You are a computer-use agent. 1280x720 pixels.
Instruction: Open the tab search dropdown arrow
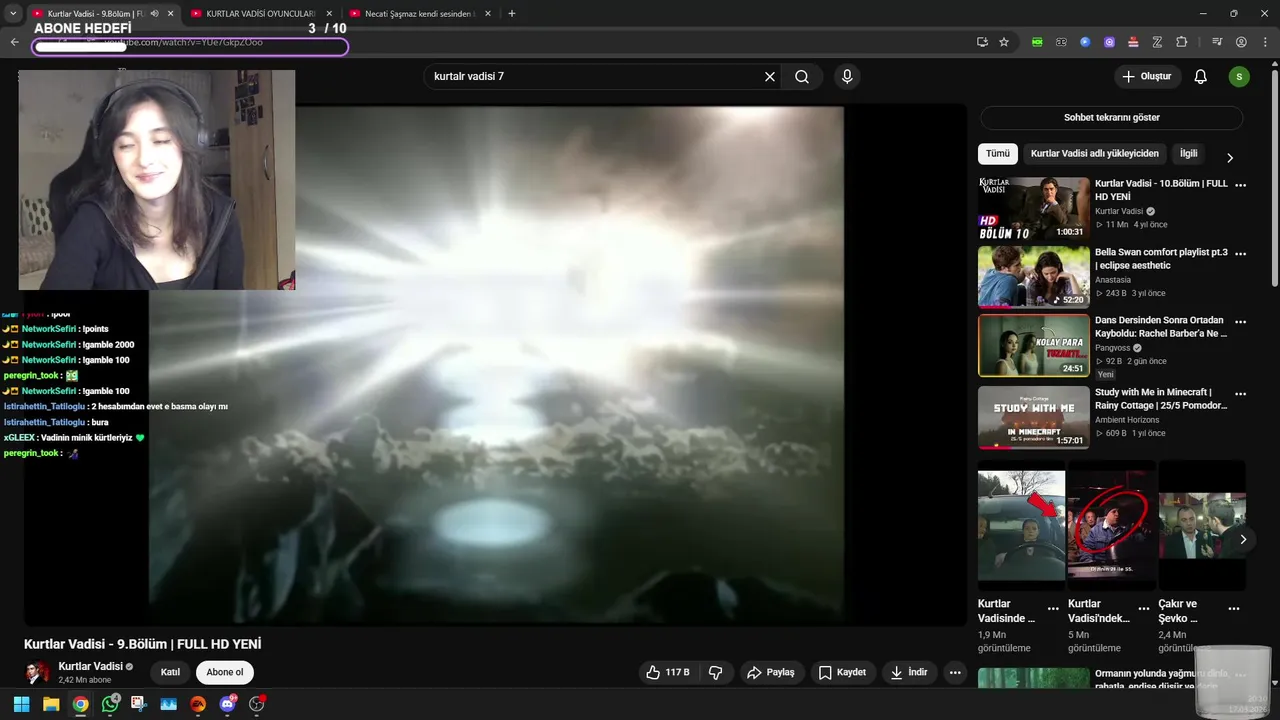[x=13, y=13]
